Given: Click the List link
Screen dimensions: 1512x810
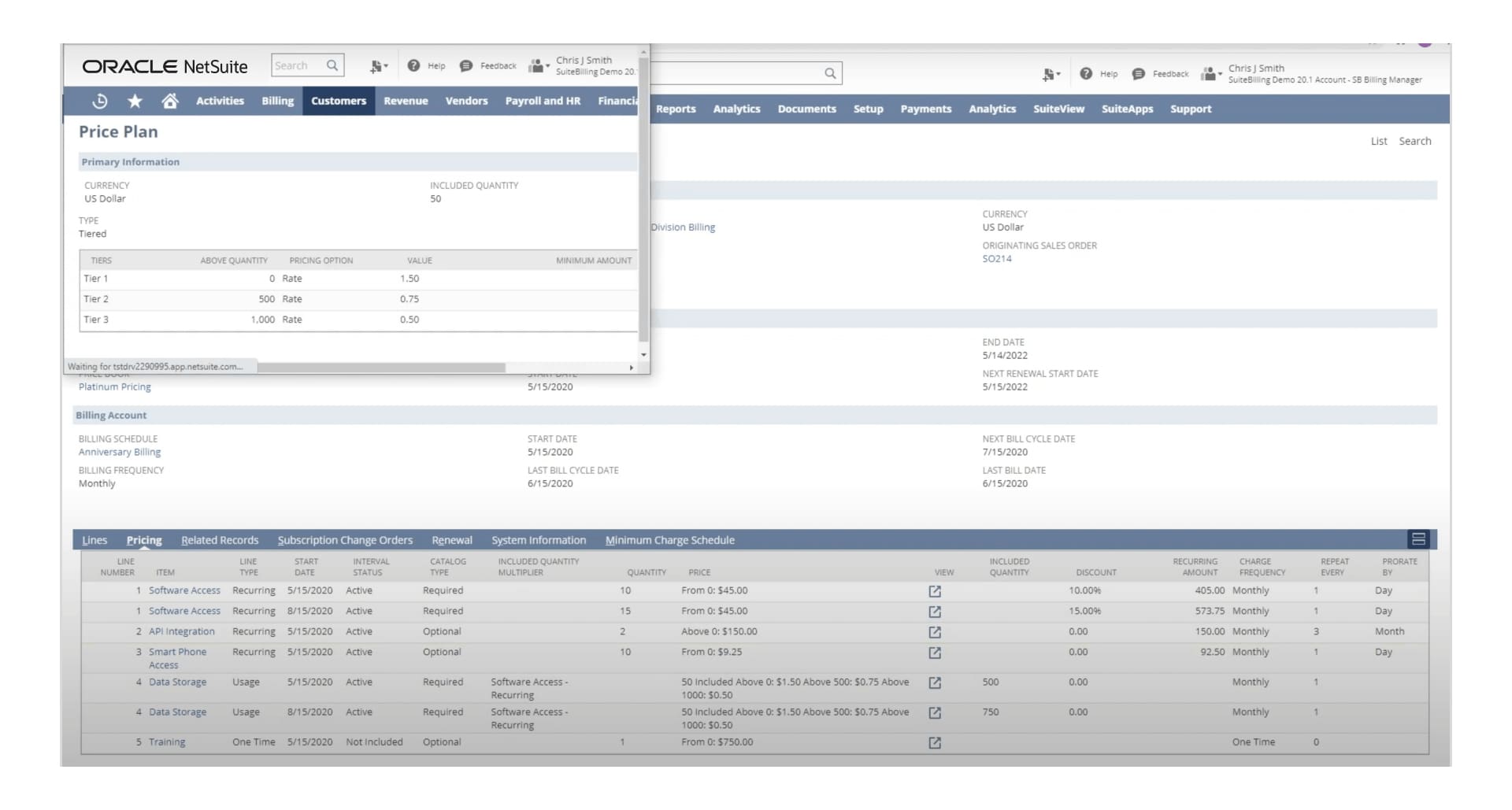Looking at the screenshot, I should pyautogui.click(x=1379, y=141).
